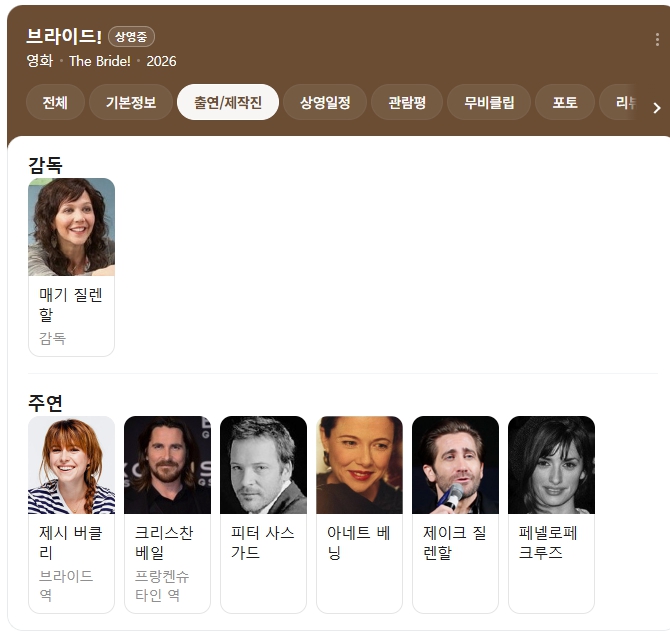670x638 pixels.
Task: Go to the 상영일정 tab
Action: click(x=325, y=102)
